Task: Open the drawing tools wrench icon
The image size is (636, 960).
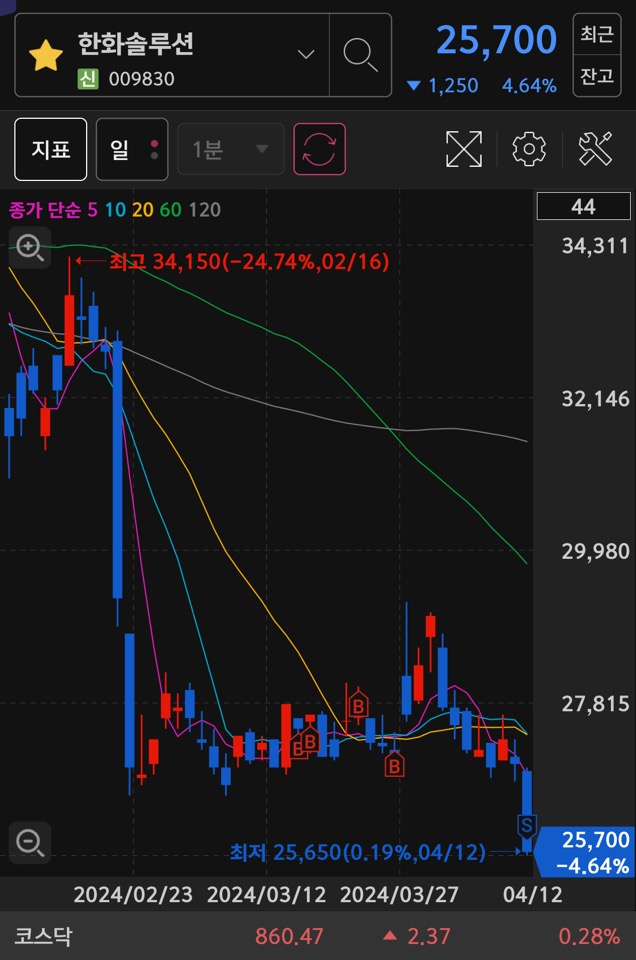Action: point(595,149)
